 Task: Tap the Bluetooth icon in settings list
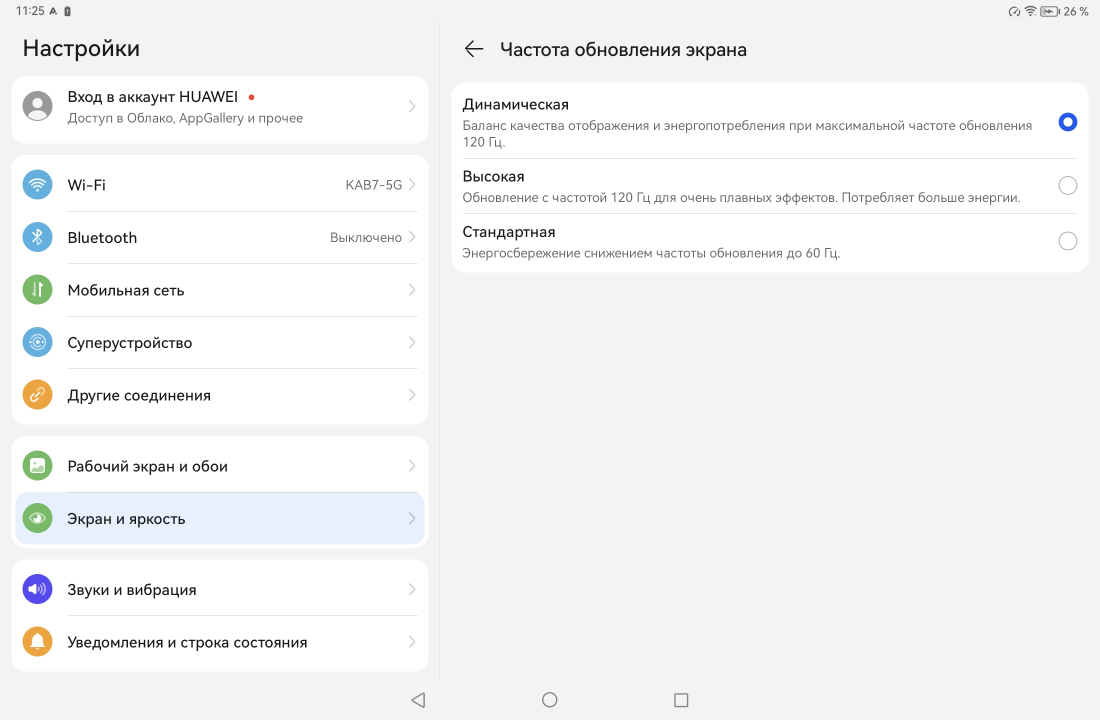click(x=37, y=238)
